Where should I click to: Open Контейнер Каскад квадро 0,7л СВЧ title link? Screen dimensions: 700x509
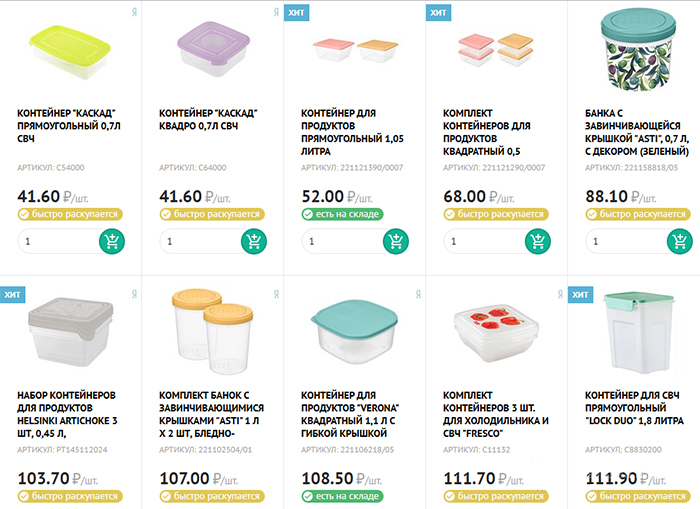pos(211,120)
